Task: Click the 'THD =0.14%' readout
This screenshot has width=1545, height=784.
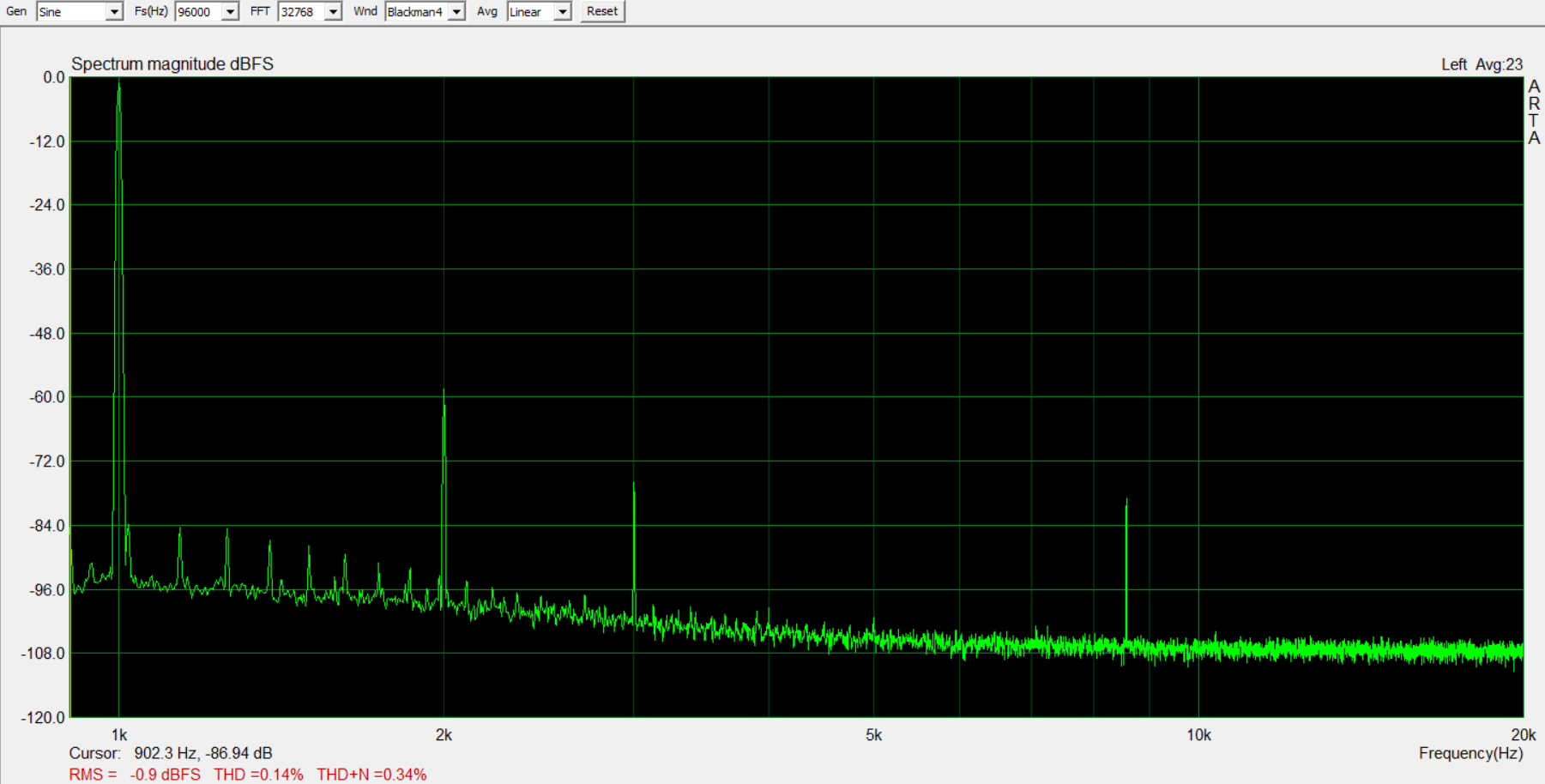Action: pos(258,775)
